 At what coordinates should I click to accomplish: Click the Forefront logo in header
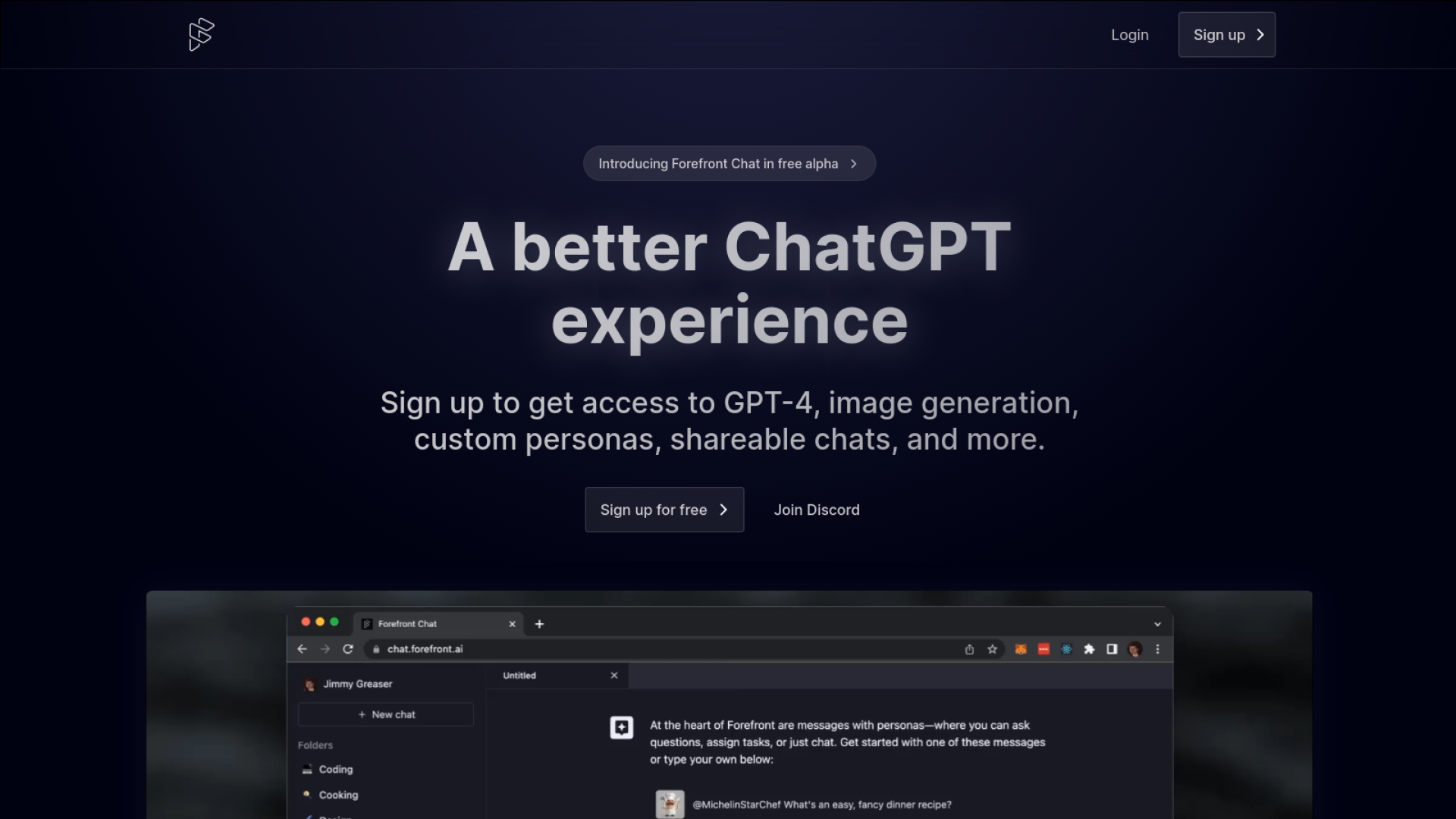pos(201,35)
